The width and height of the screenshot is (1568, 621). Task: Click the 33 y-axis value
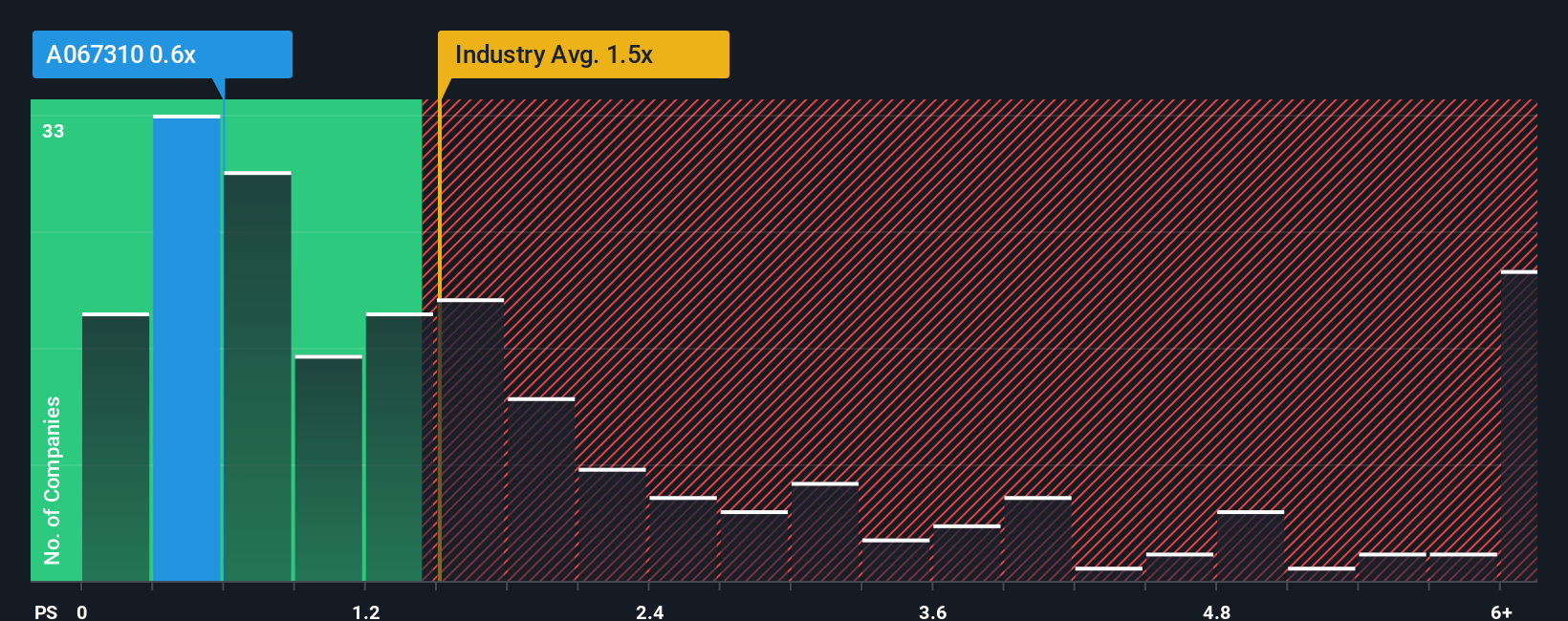coord(54,132)
